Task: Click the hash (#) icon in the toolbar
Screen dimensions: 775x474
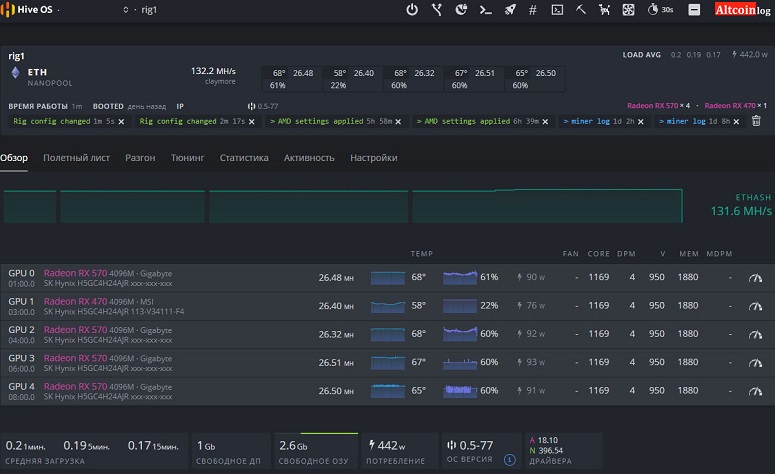Action: pyautogui.click(x=532, y=10)
